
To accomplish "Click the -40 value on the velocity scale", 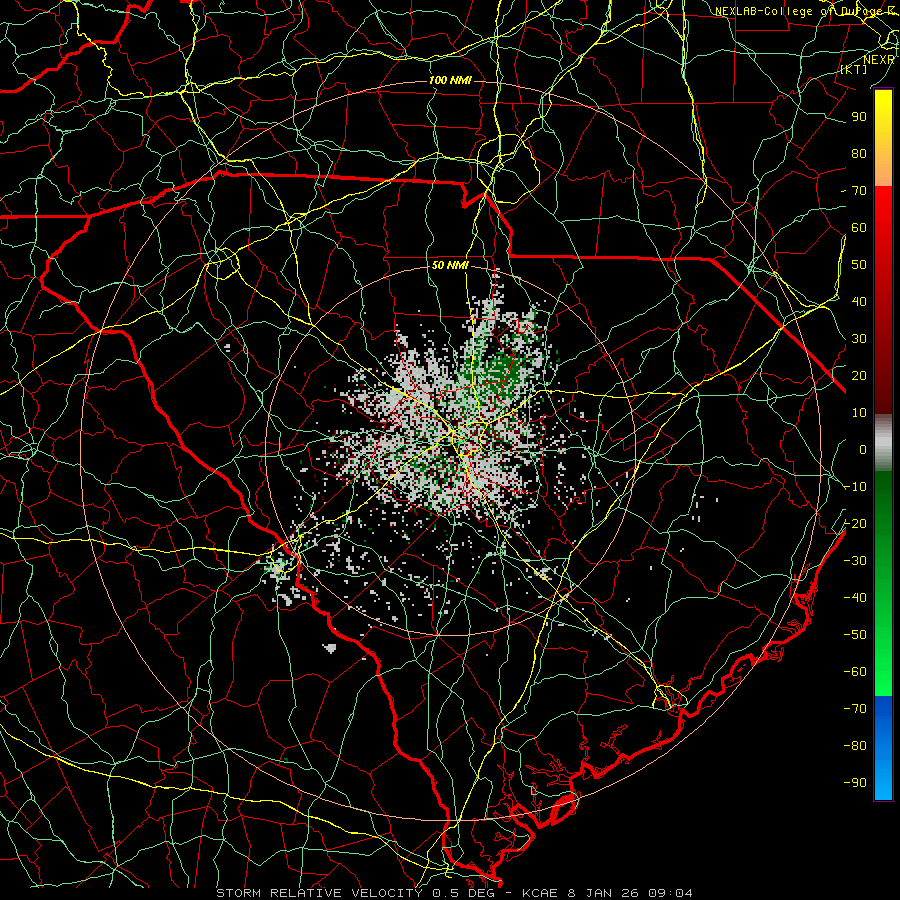I will click(855, 598).
